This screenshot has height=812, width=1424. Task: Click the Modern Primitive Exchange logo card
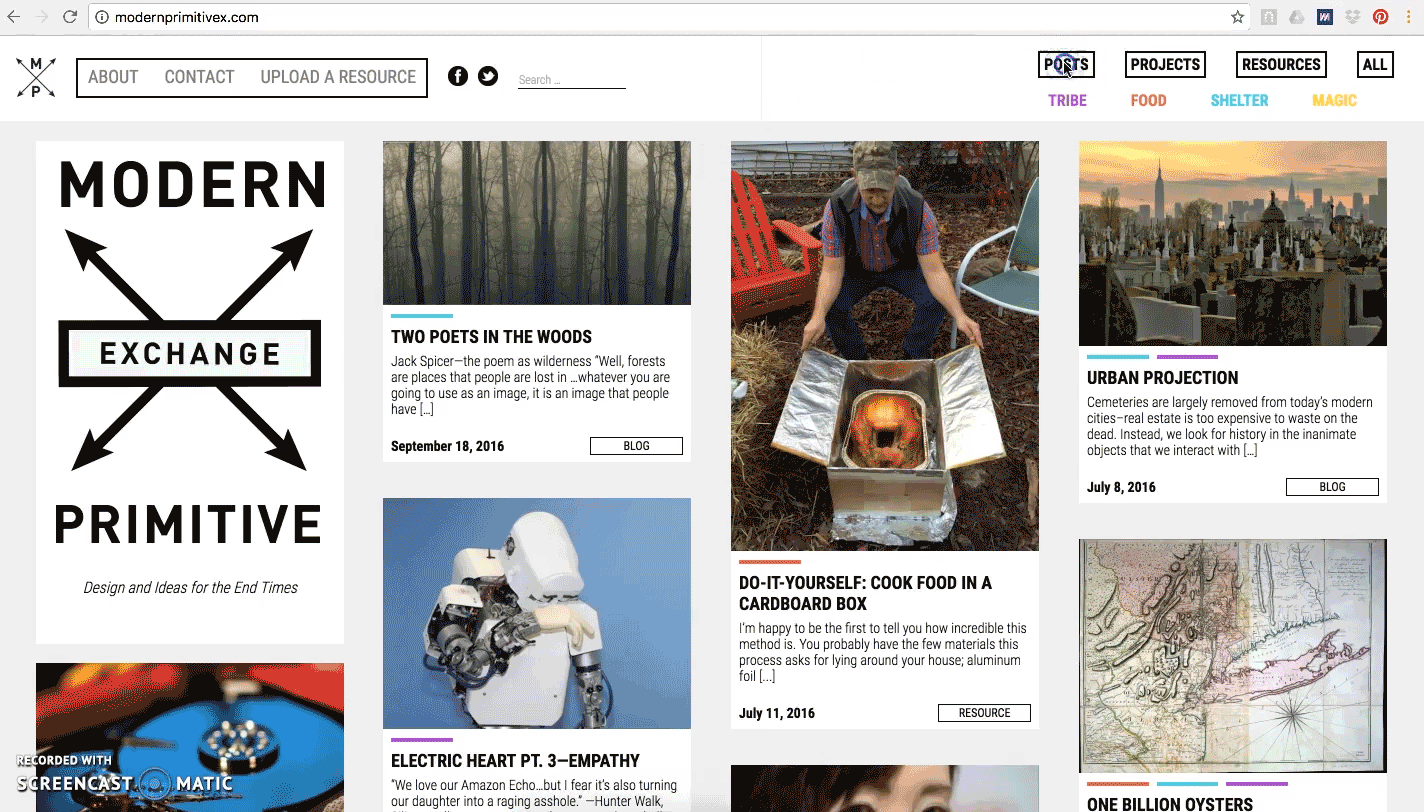click(190, 392)
